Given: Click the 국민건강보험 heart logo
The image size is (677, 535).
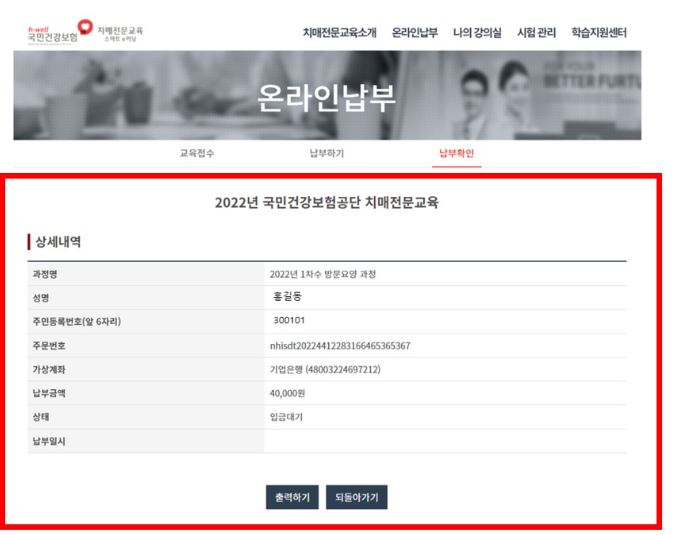Looking at the screenshot, I should (x=60, y=32).
